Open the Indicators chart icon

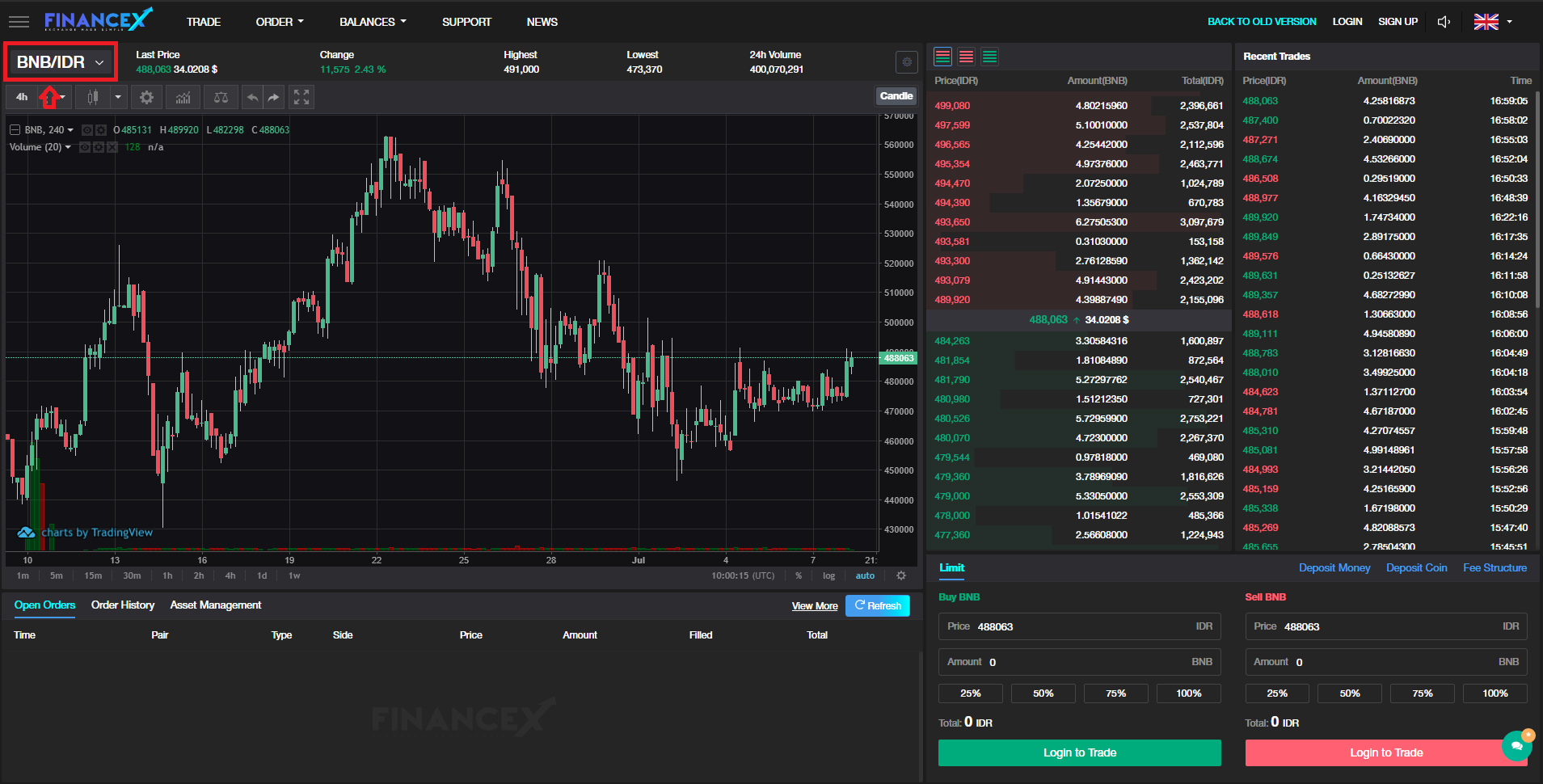pos(183,97)
